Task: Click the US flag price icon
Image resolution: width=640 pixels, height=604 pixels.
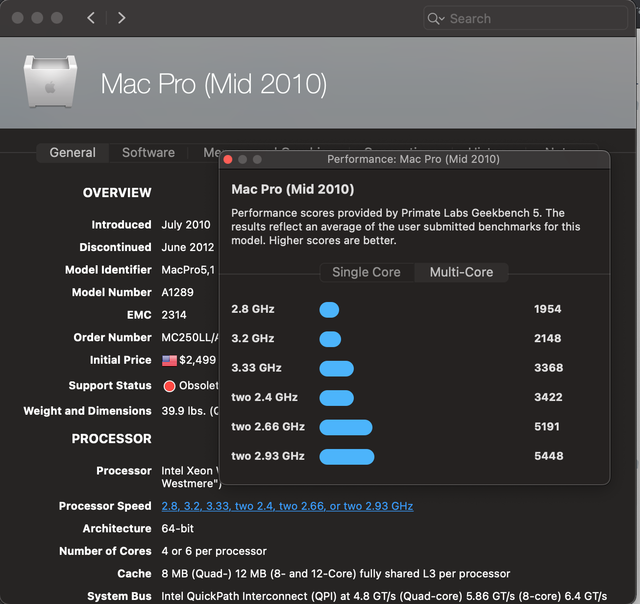Action: [169, 360]
